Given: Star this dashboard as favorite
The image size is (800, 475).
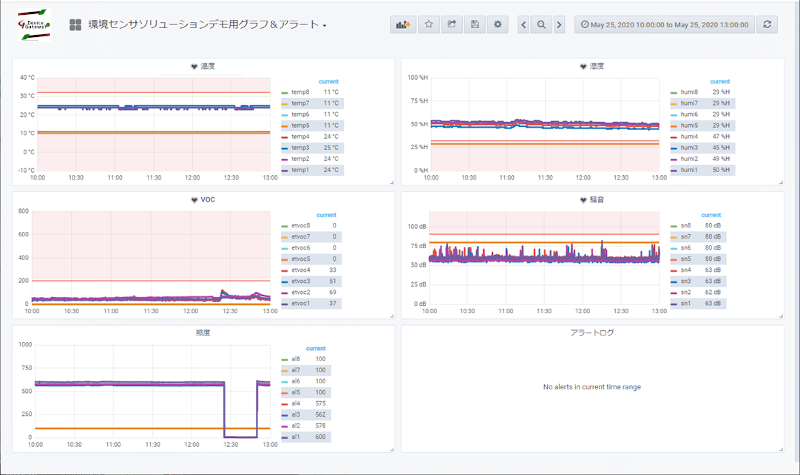Looking at the screenshot, I should coord(428,24).
